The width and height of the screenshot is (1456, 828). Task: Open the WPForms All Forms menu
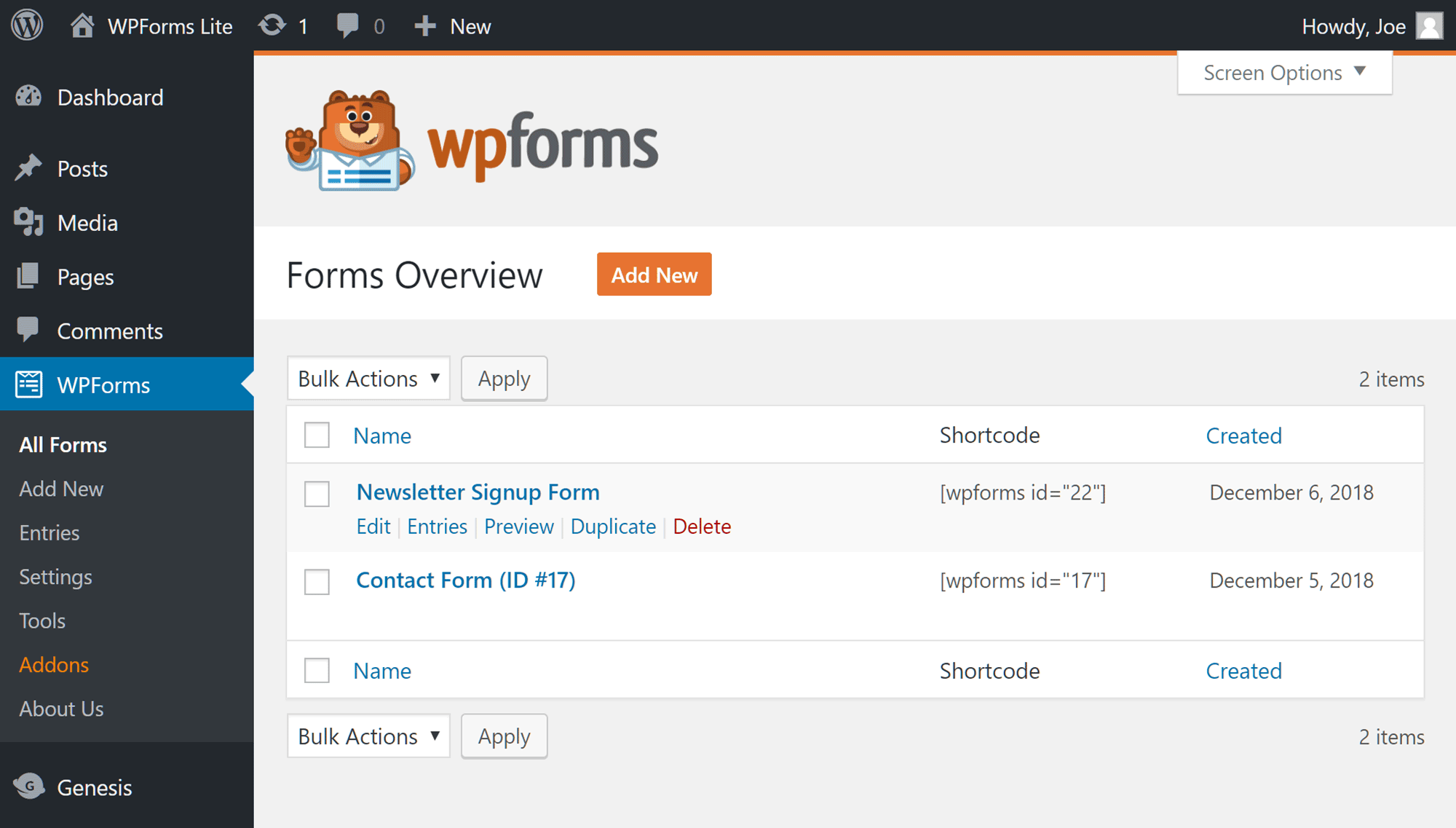tap(62, 444)
